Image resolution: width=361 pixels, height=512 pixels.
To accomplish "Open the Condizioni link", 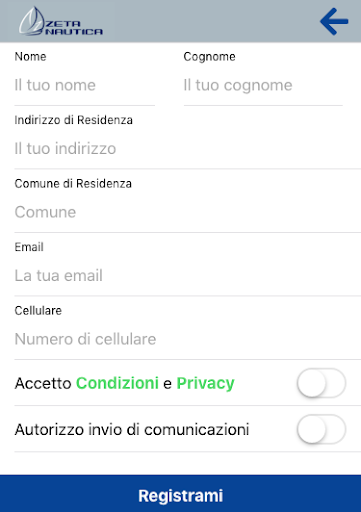I will click(x=117, y=383).
